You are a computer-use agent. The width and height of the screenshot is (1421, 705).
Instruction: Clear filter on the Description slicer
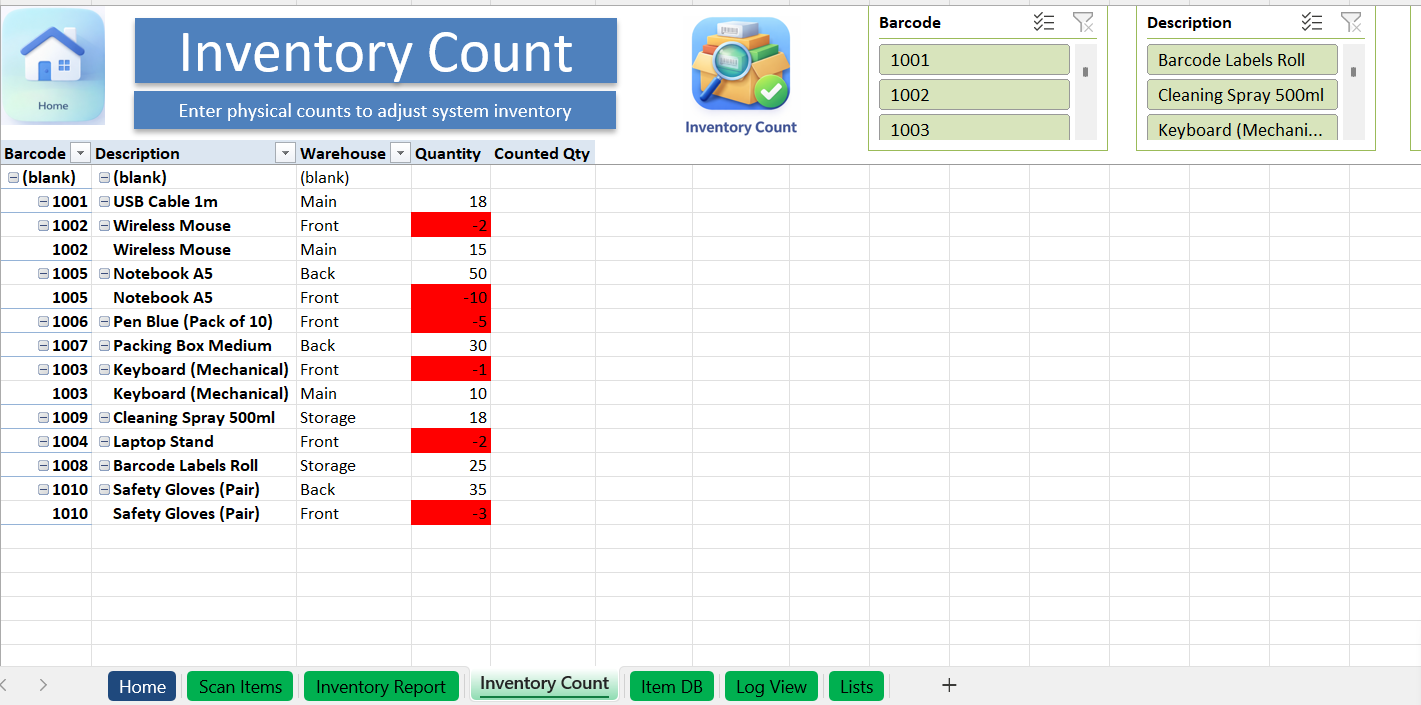1351,22
